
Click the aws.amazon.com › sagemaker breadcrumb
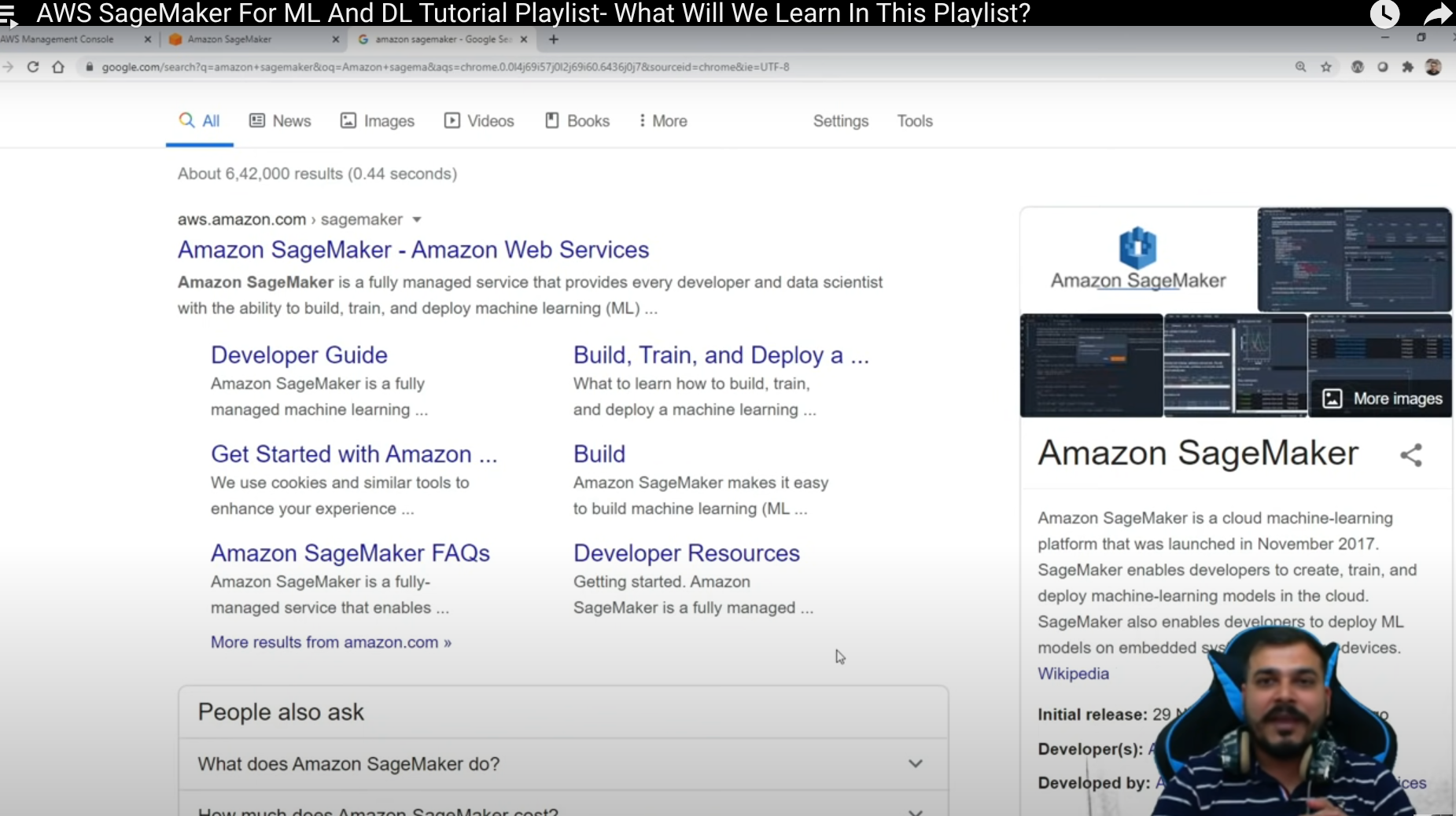coord(290,220)
